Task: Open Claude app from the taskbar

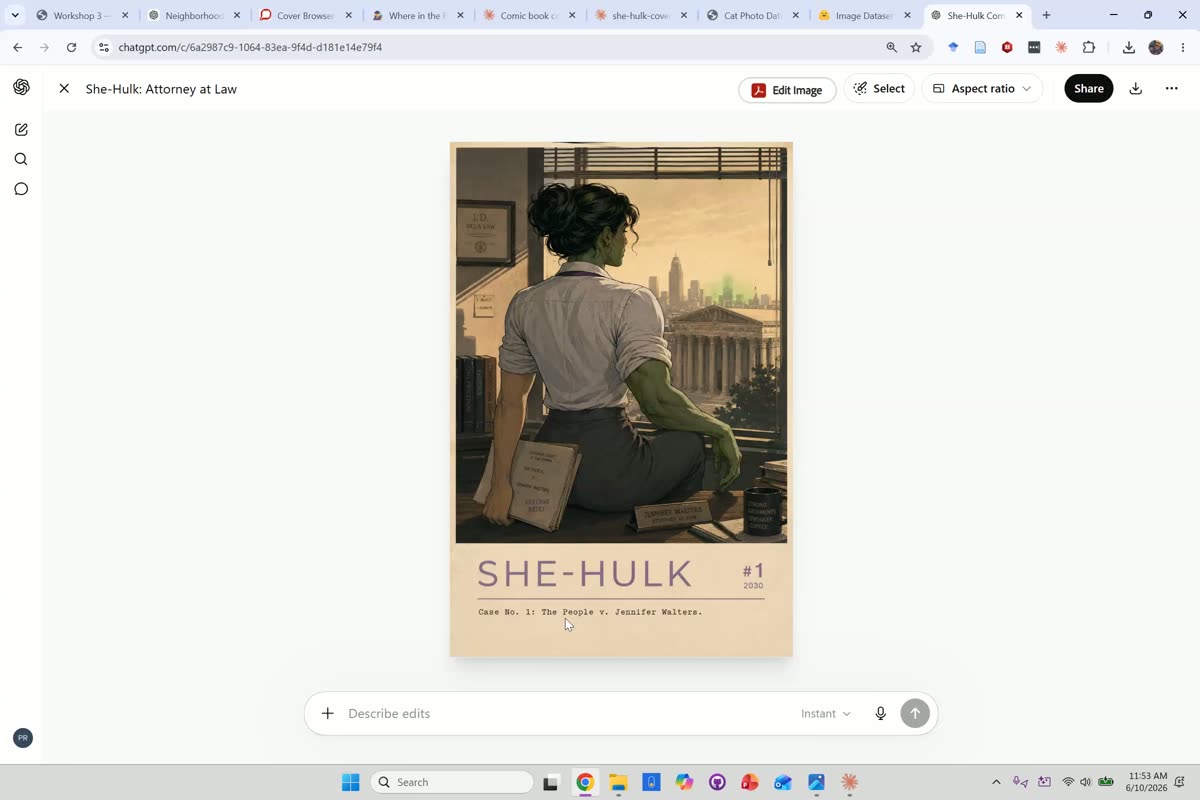Action: (x=849, y=782)
